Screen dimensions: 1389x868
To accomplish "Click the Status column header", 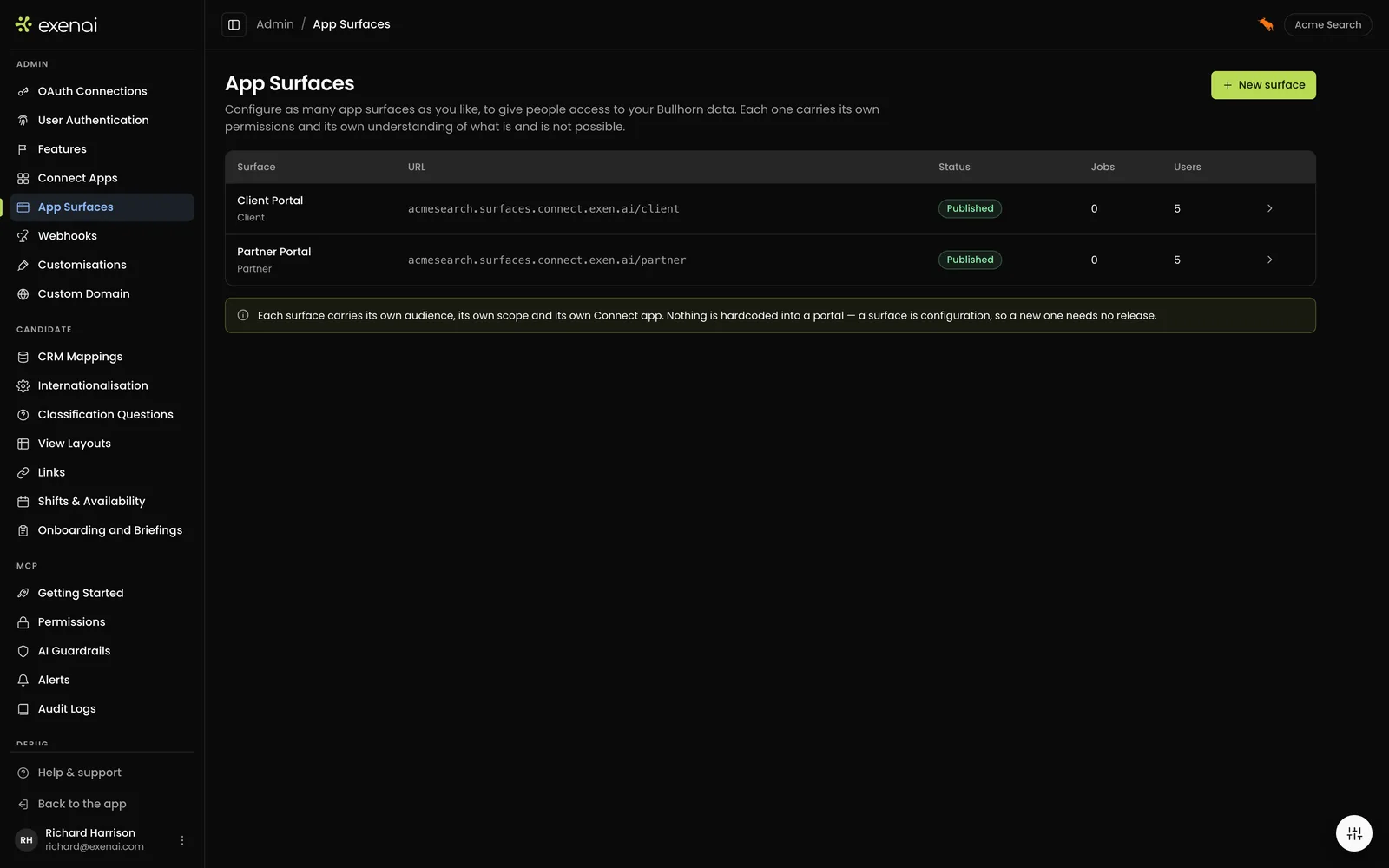I will 954,167.
